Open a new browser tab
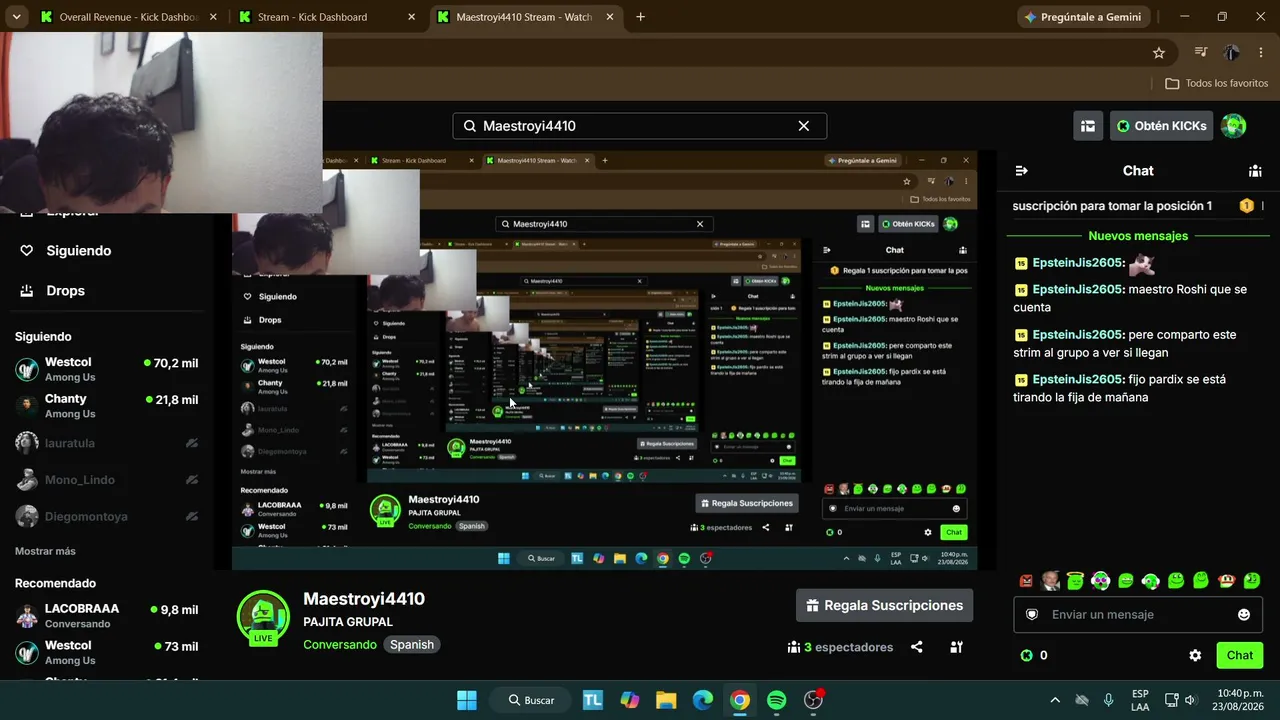This screenshot has width=1280, height=720. point(640,17)
